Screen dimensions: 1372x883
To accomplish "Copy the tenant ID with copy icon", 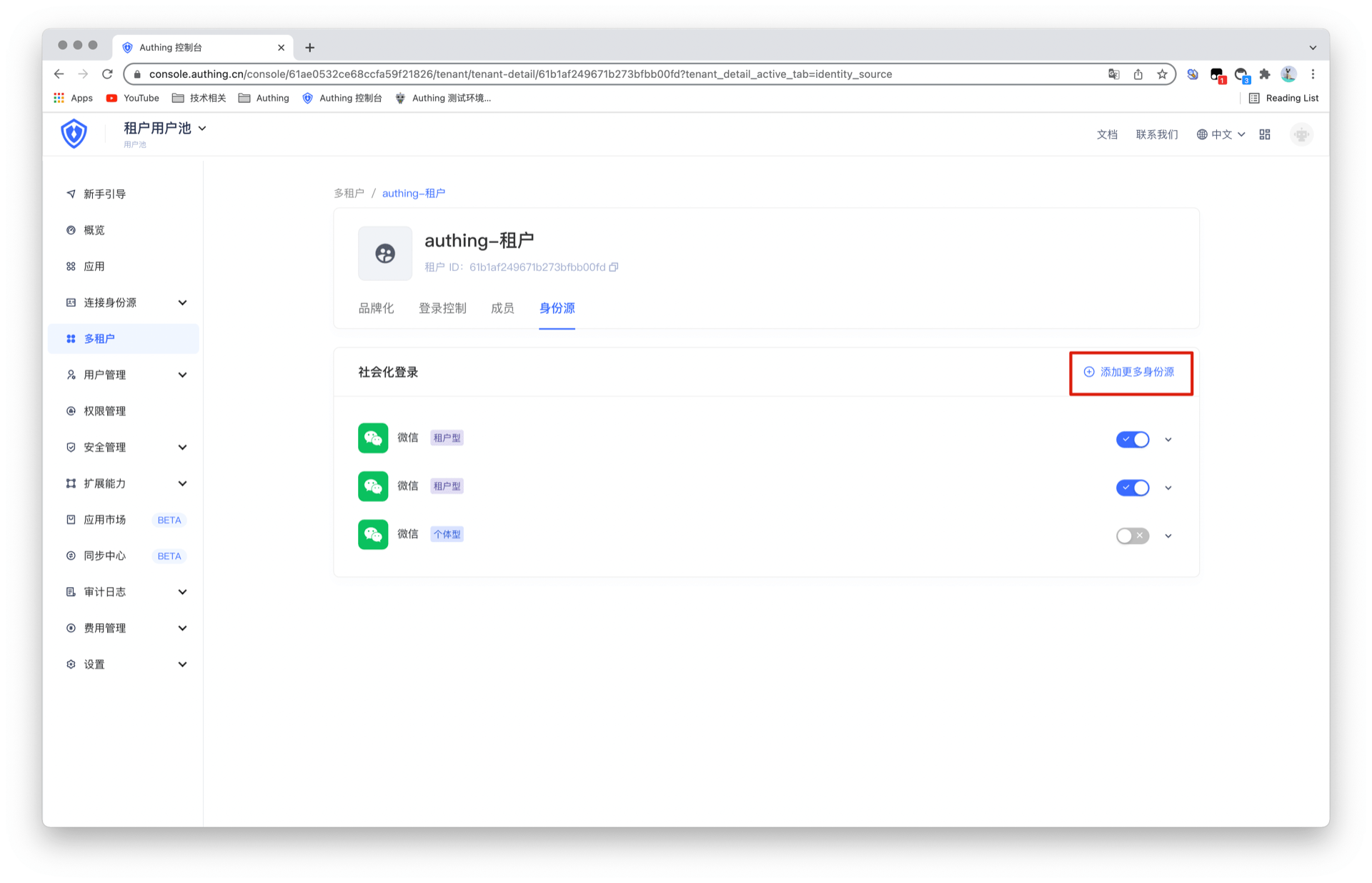I will pos(614,267).
